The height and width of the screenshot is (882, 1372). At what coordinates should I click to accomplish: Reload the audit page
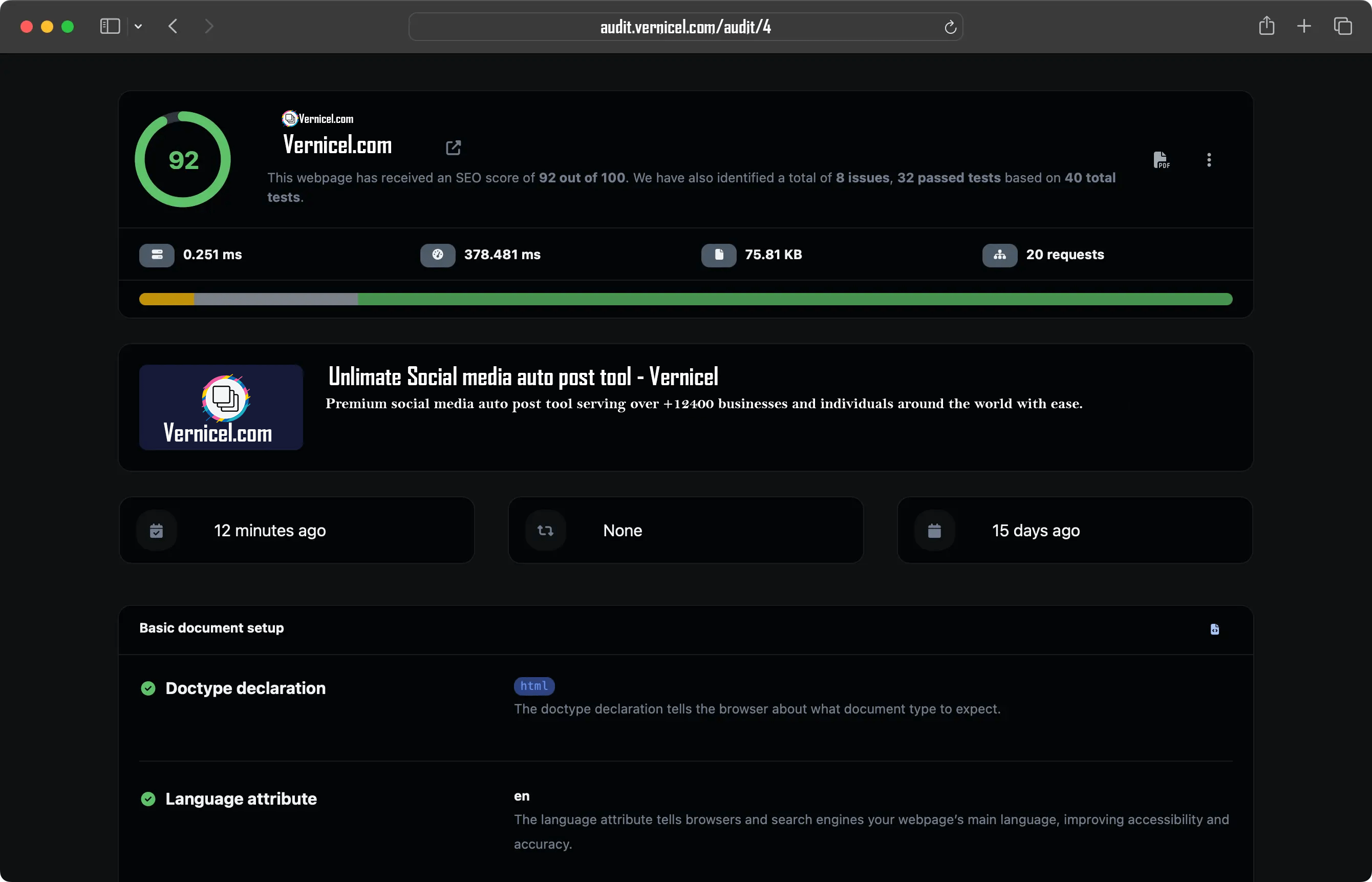(950, 27)
